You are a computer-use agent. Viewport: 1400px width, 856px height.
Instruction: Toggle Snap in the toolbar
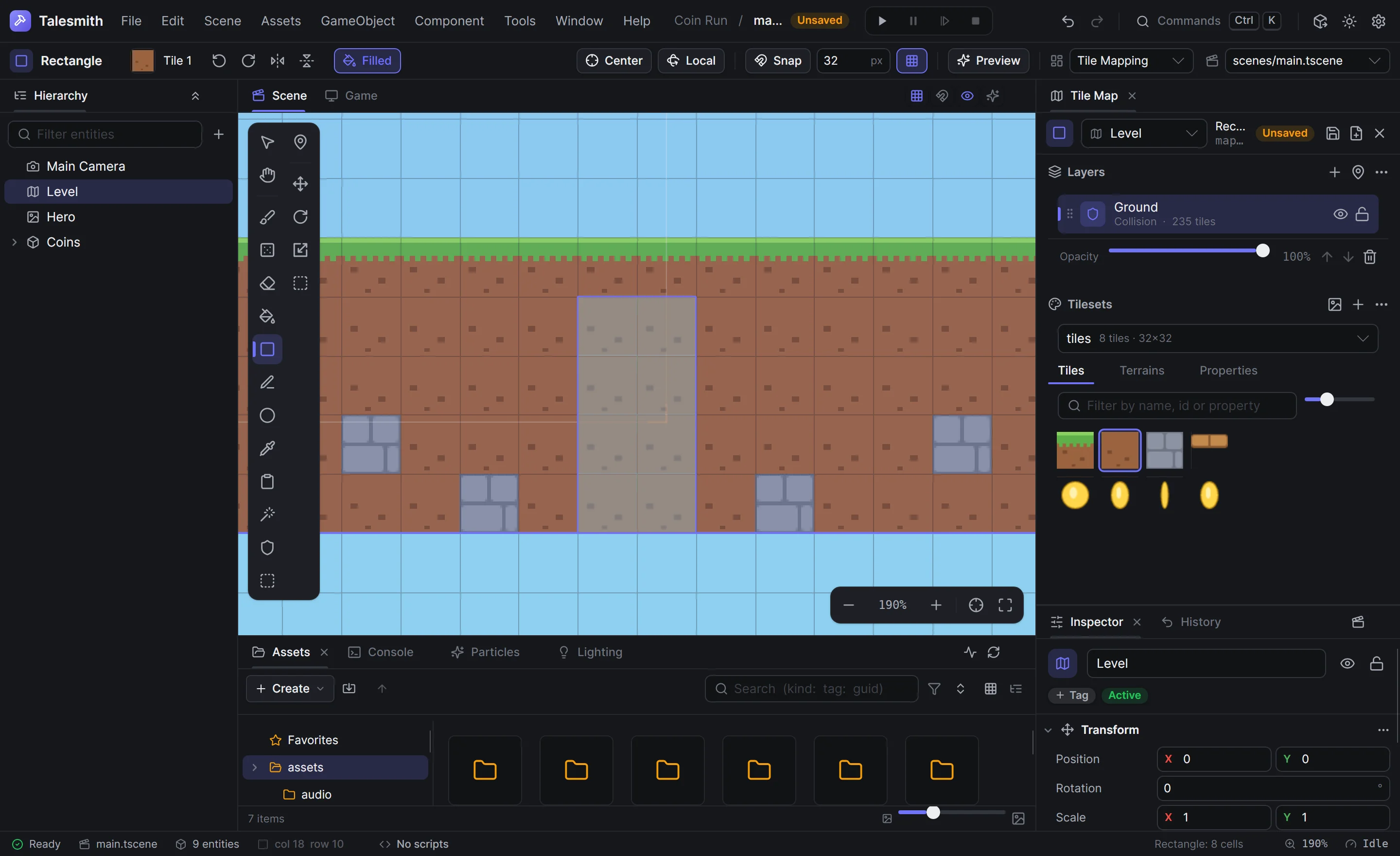click(x=777, y=61)
